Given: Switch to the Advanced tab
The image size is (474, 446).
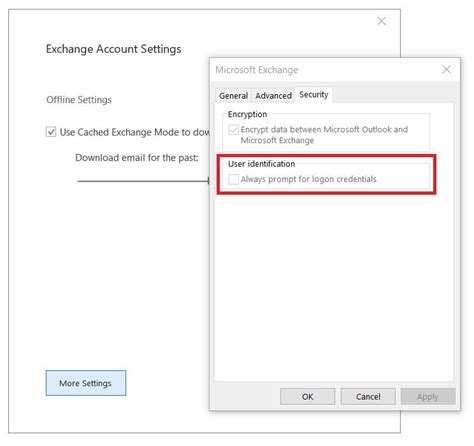Looking at the screenshot, I should 273,96.
